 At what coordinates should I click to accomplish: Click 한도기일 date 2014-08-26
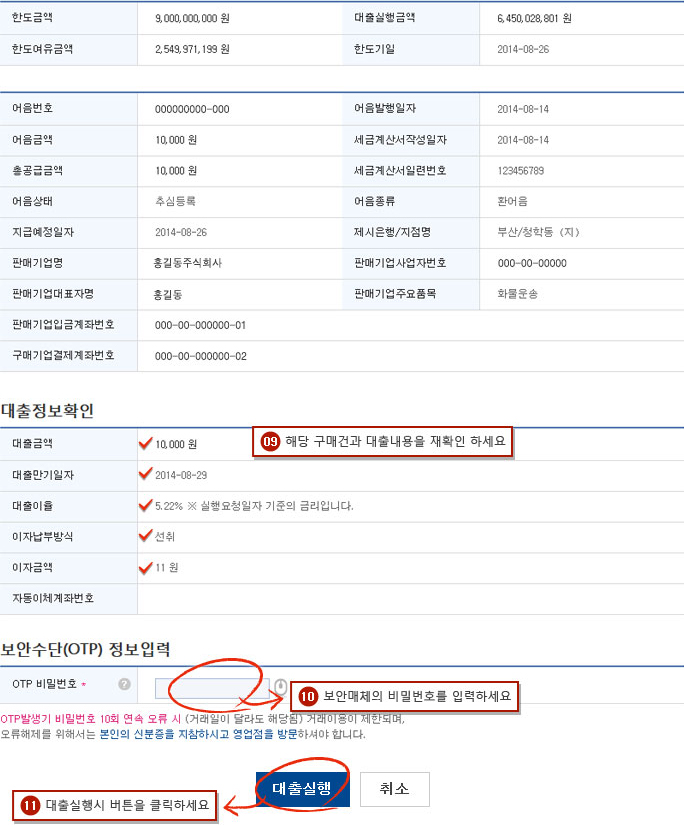[523, 49]
